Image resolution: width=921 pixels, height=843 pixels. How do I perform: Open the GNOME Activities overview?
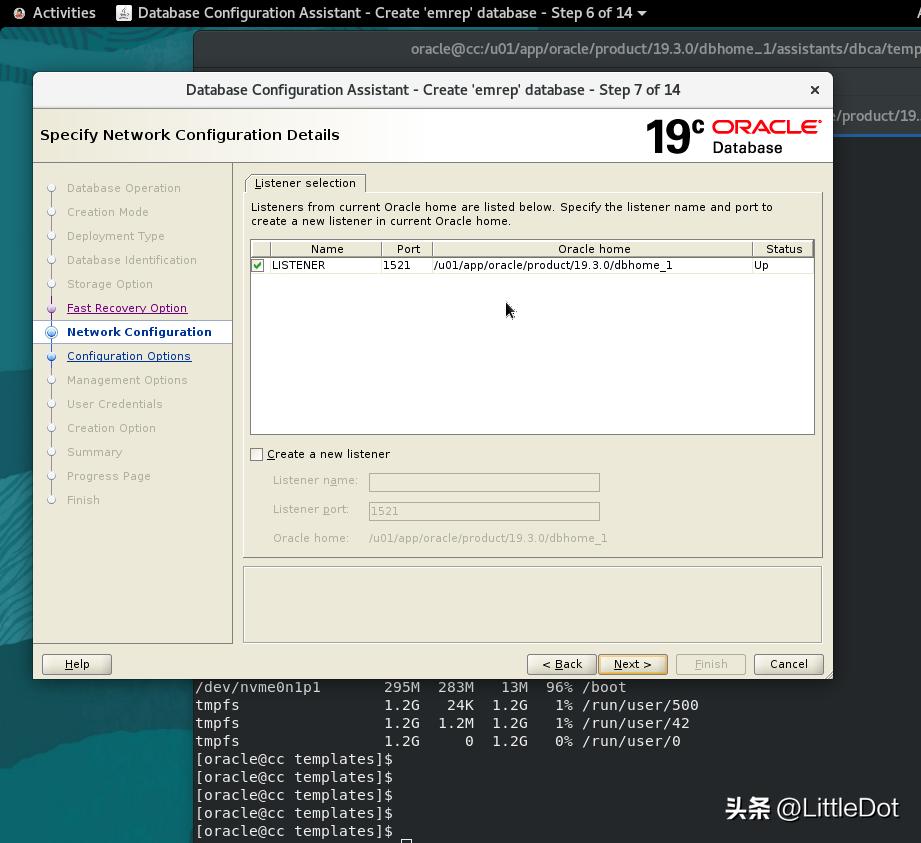(x=64, y=13)
